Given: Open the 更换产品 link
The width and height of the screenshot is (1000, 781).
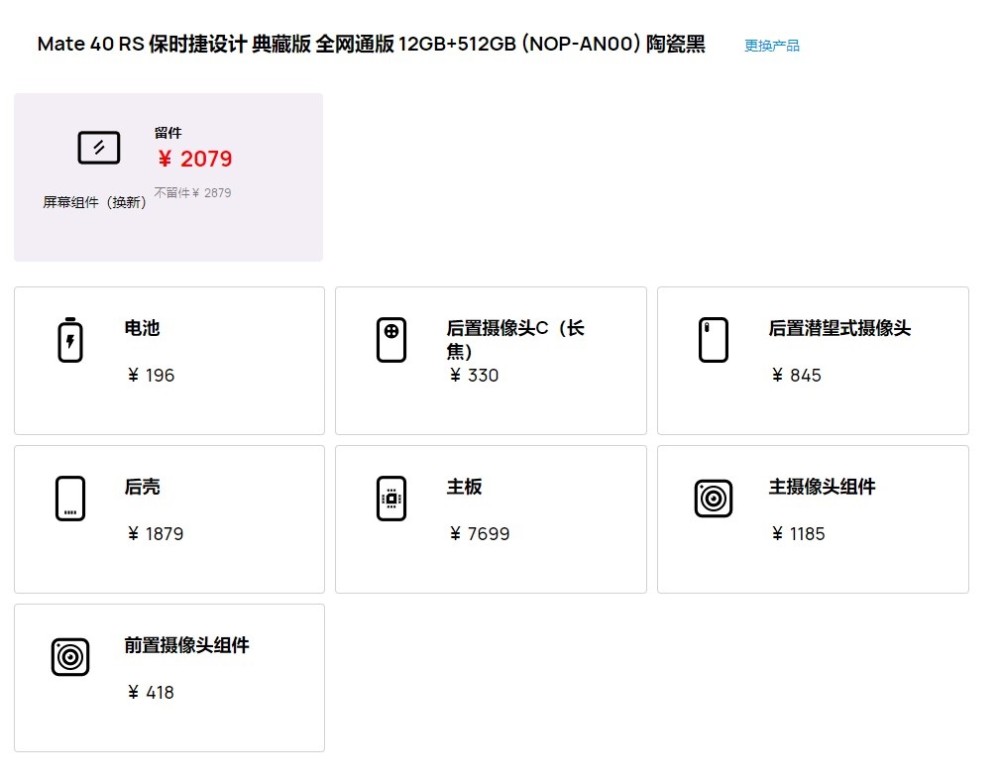Looking at the screenshot, I should click(770, 44).
